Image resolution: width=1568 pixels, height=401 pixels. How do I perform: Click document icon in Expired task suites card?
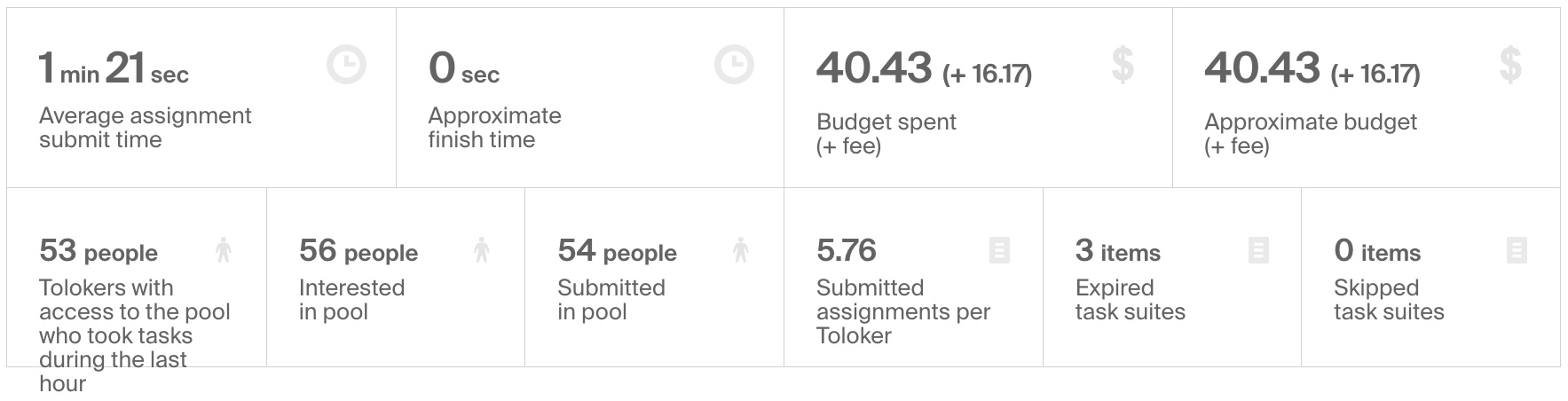[x=1258, y=251]
